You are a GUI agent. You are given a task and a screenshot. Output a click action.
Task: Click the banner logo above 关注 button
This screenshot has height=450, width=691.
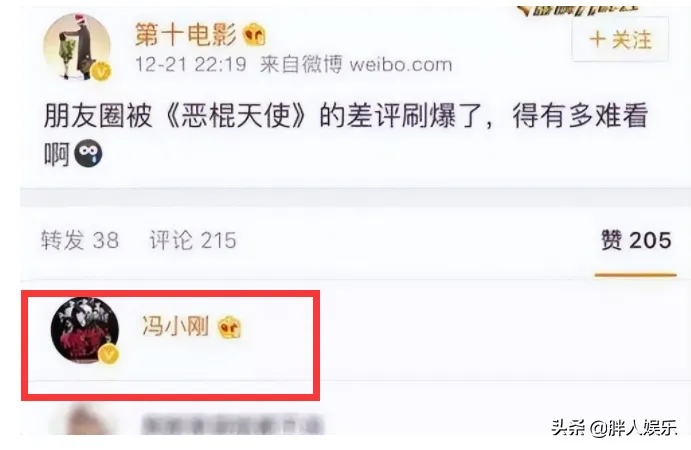pos(577,10)
